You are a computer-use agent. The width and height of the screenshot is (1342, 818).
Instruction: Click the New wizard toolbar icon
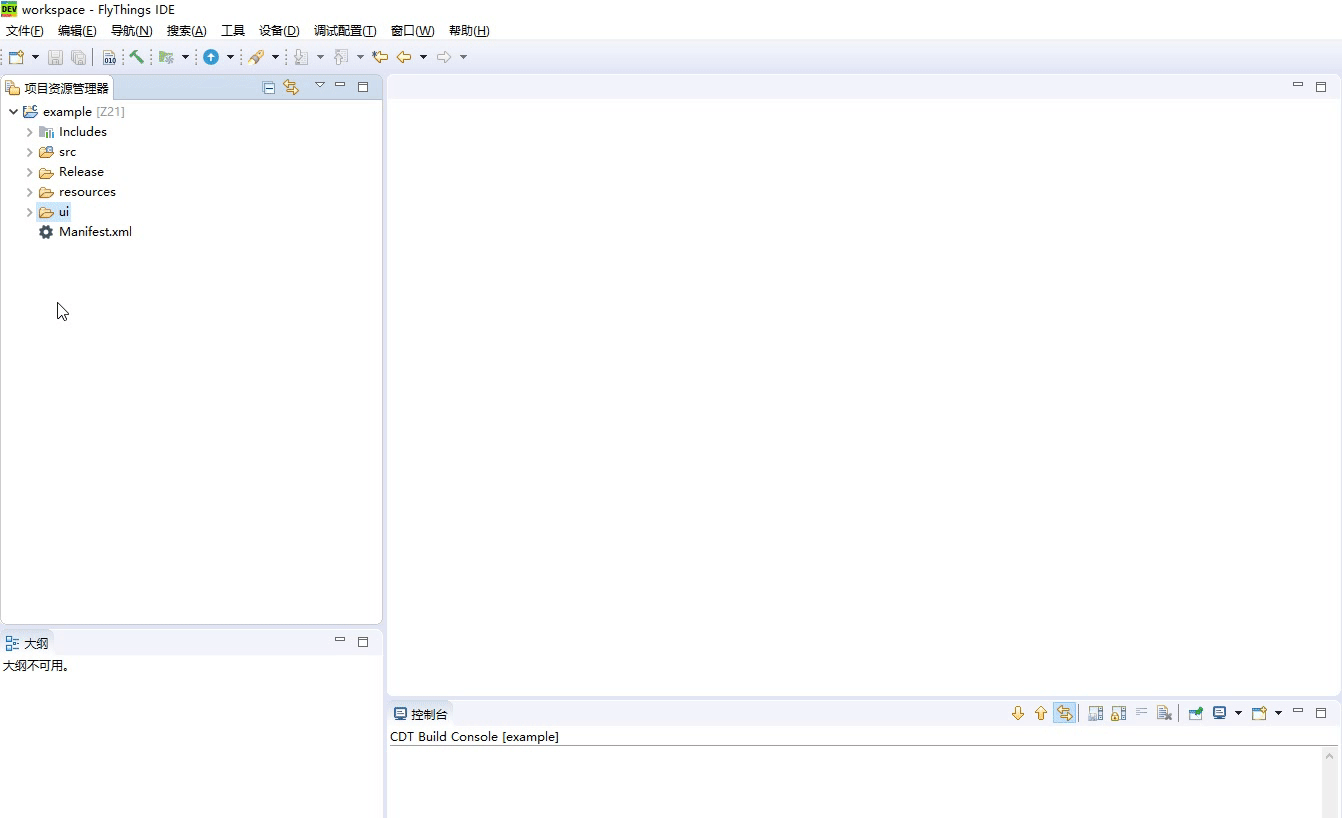click(x=16, y=57)
